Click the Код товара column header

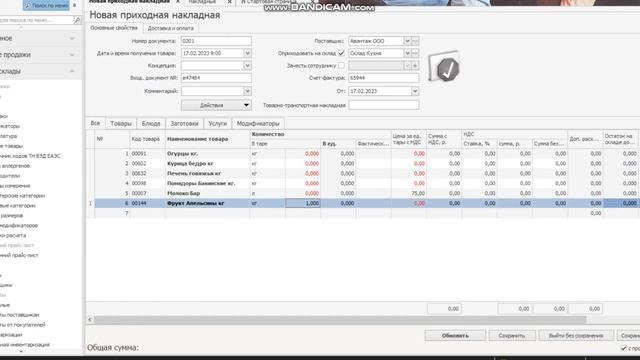146,139
